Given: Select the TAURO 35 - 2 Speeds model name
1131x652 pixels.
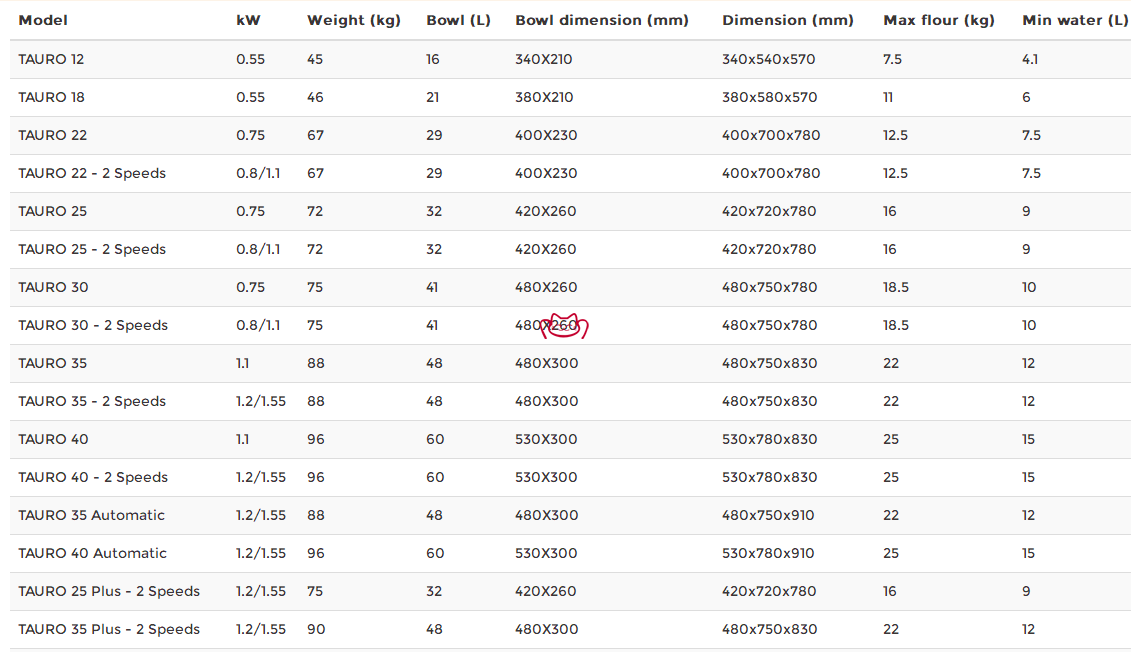Looking at the screenshot, I should coord(92,401).
